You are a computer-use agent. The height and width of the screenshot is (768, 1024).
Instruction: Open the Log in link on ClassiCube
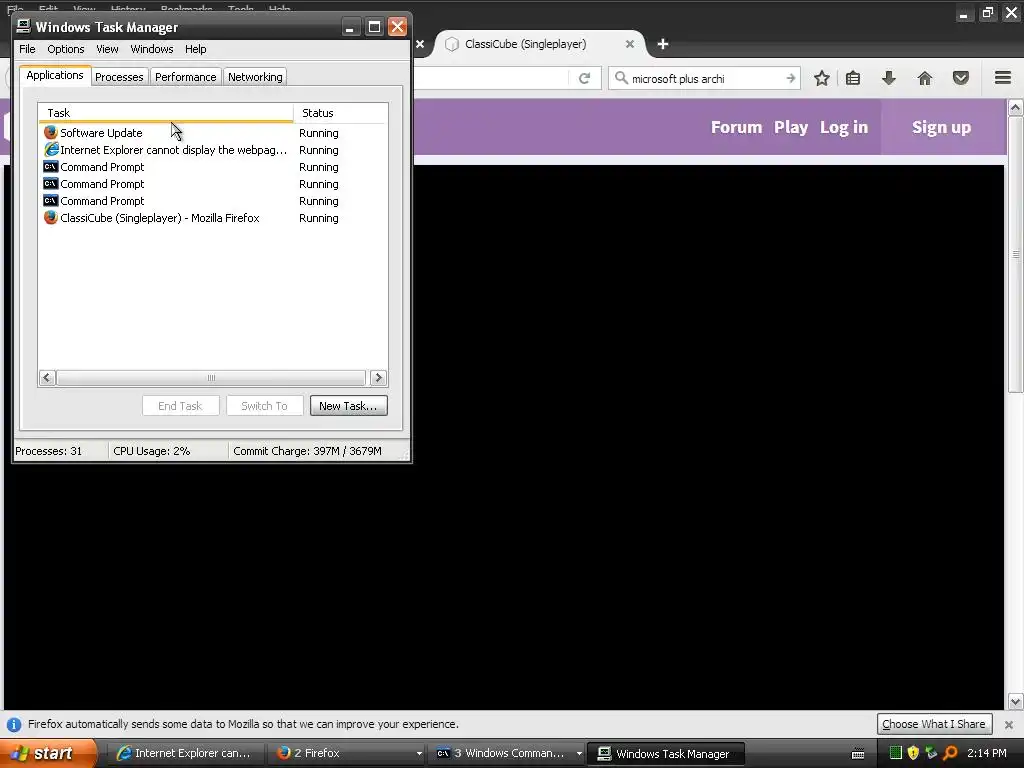coord(844,127)
